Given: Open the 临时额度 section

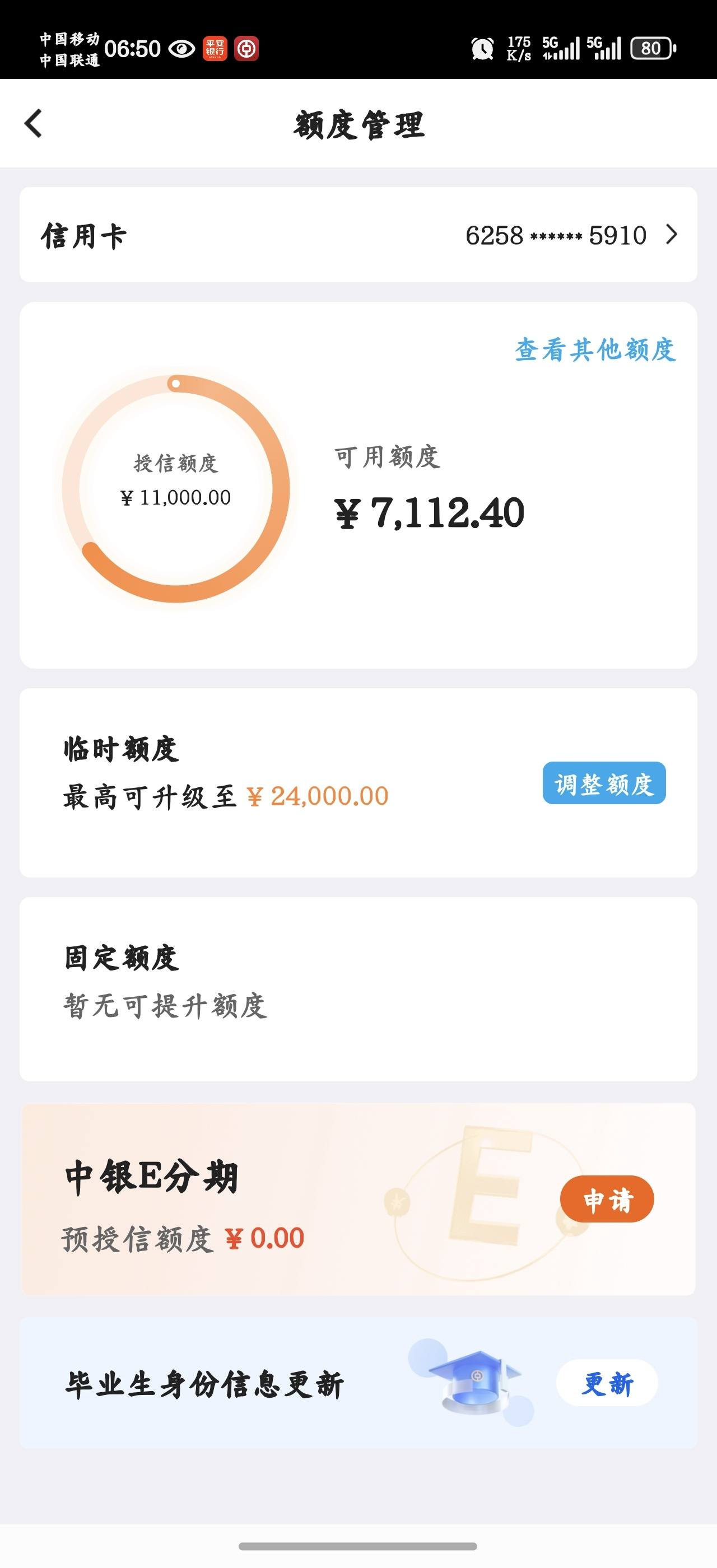Looking at the screenshot, I should click(358, 783).
